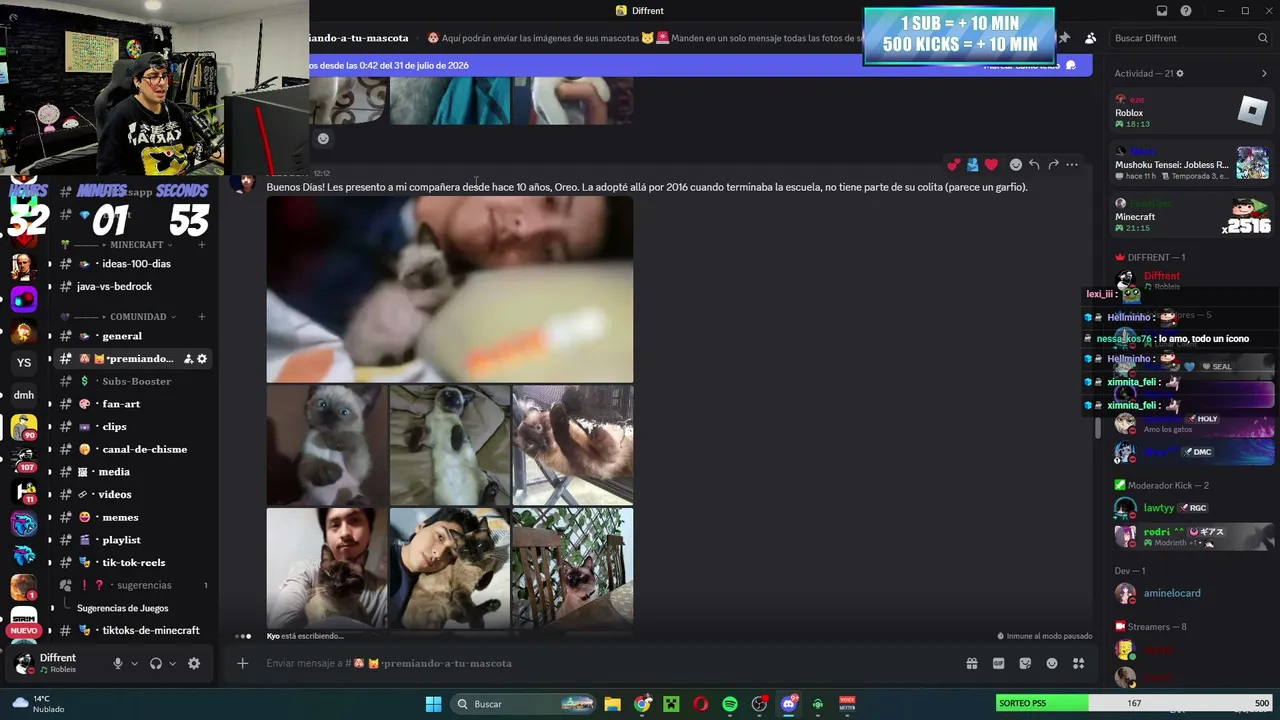
Task: Open the photo of man holding cat
Action: [327, 568]
